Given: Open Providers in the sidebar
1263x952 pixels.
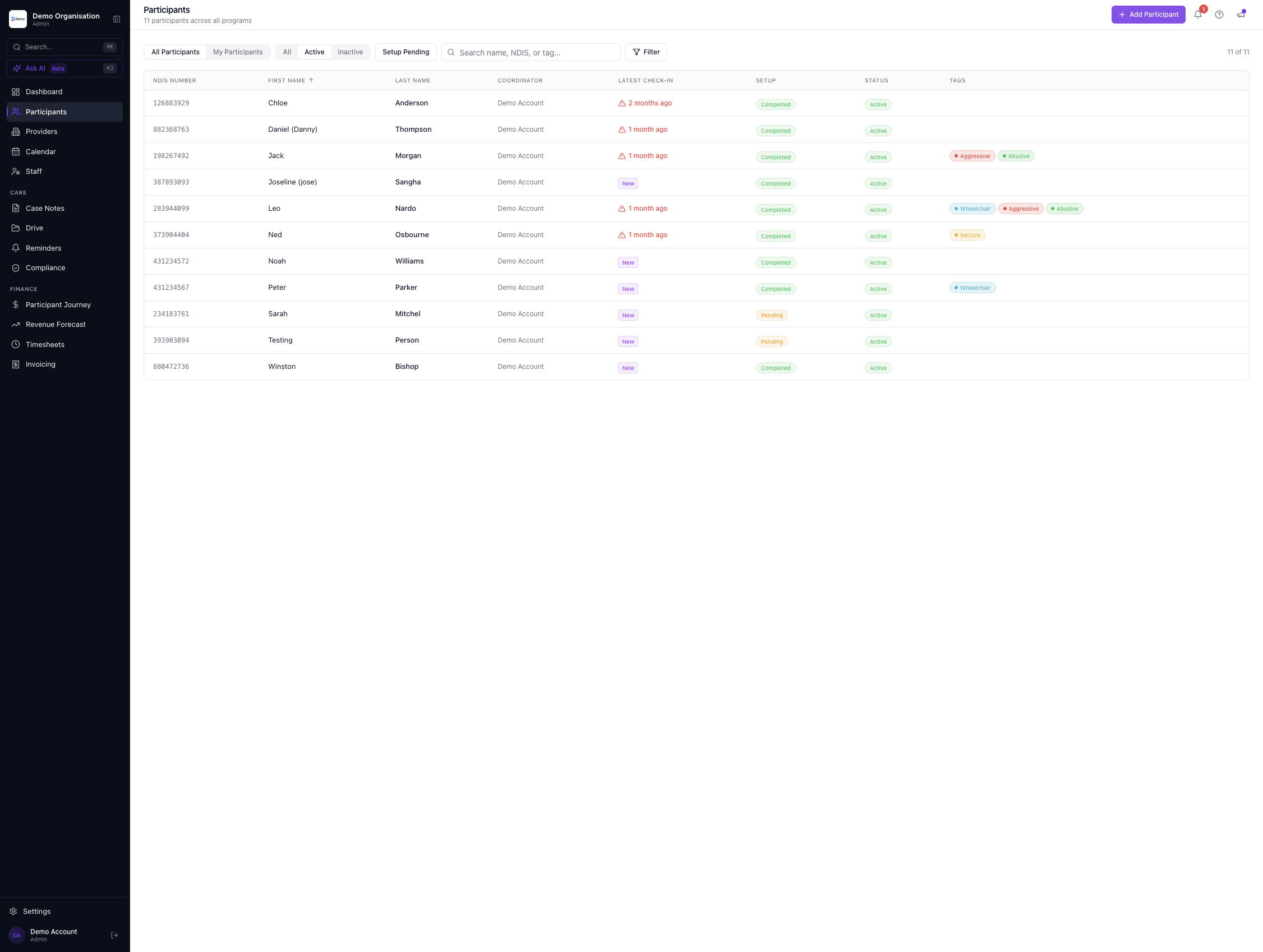Looking at the screenshot, I should pos(64,131).
